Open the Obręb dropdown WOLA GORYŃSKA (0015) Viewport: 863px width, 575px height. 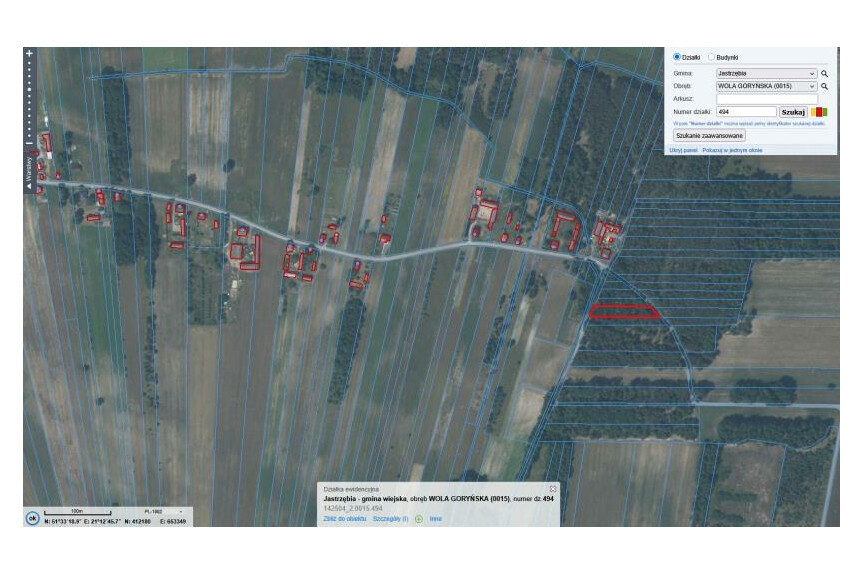pos(766,87)
